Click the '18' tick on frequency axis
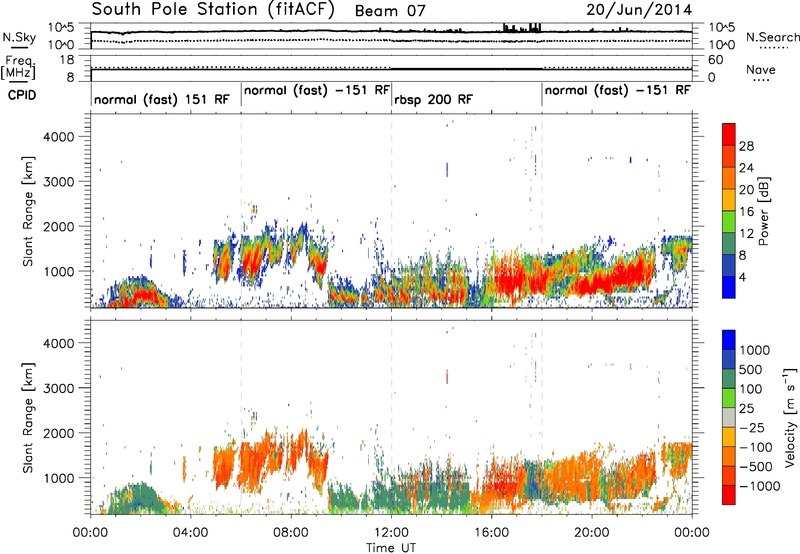This screenshot has width=800, height=554. click(67, 60)
